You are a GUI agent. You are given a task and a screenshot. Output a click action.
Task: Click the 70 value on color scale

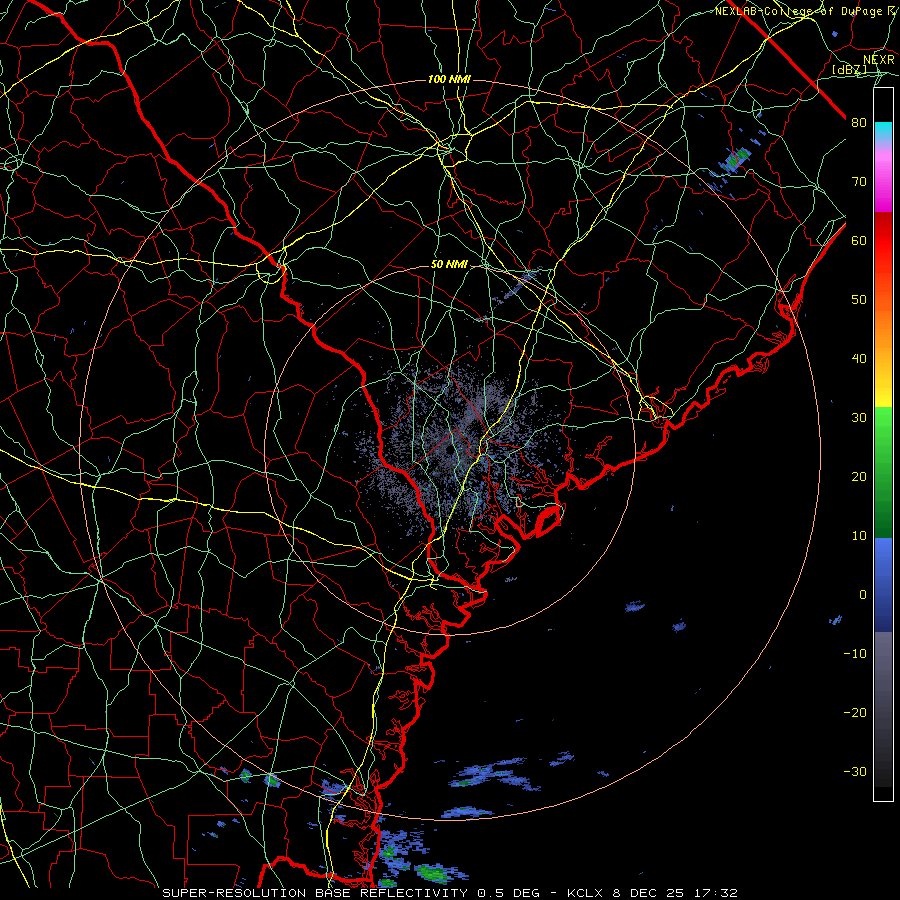(x=859, y=181)
